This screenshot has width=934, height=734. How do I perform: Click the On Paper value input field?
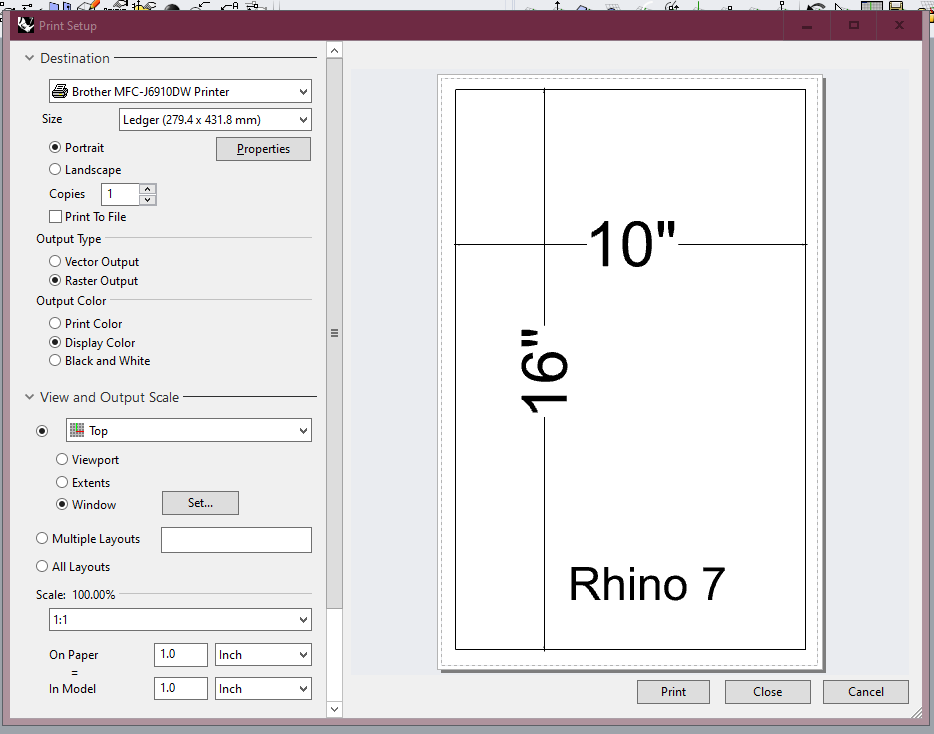[181, 654]
